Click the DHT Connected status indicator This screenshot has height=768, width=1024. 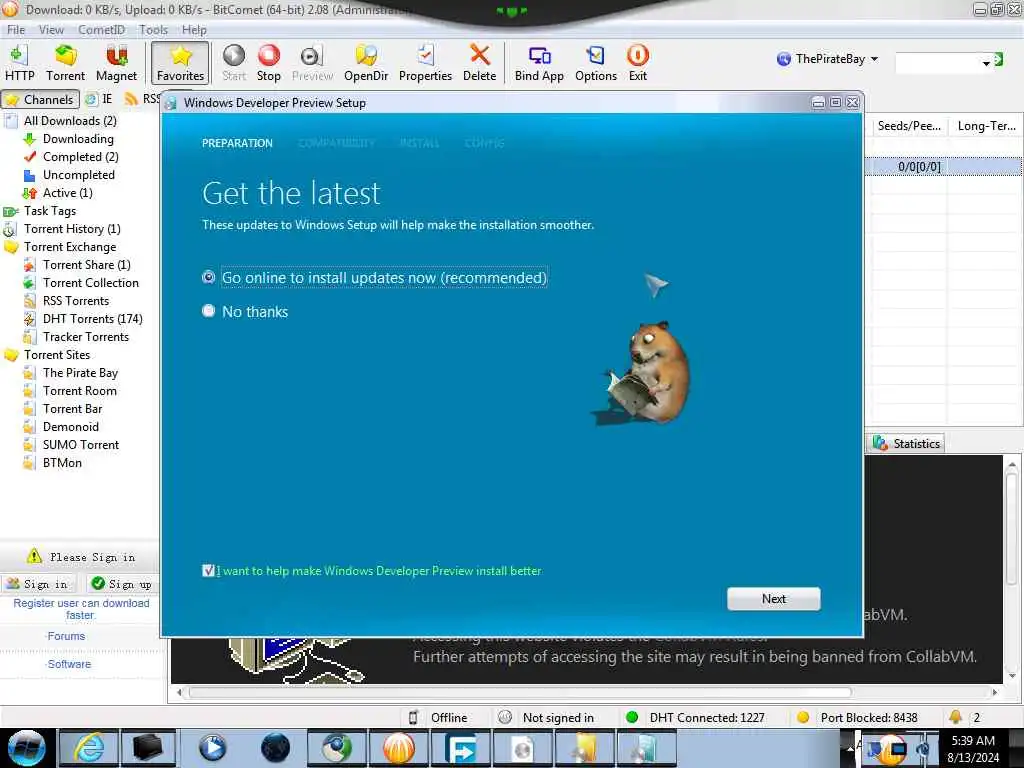coord(695,718)
